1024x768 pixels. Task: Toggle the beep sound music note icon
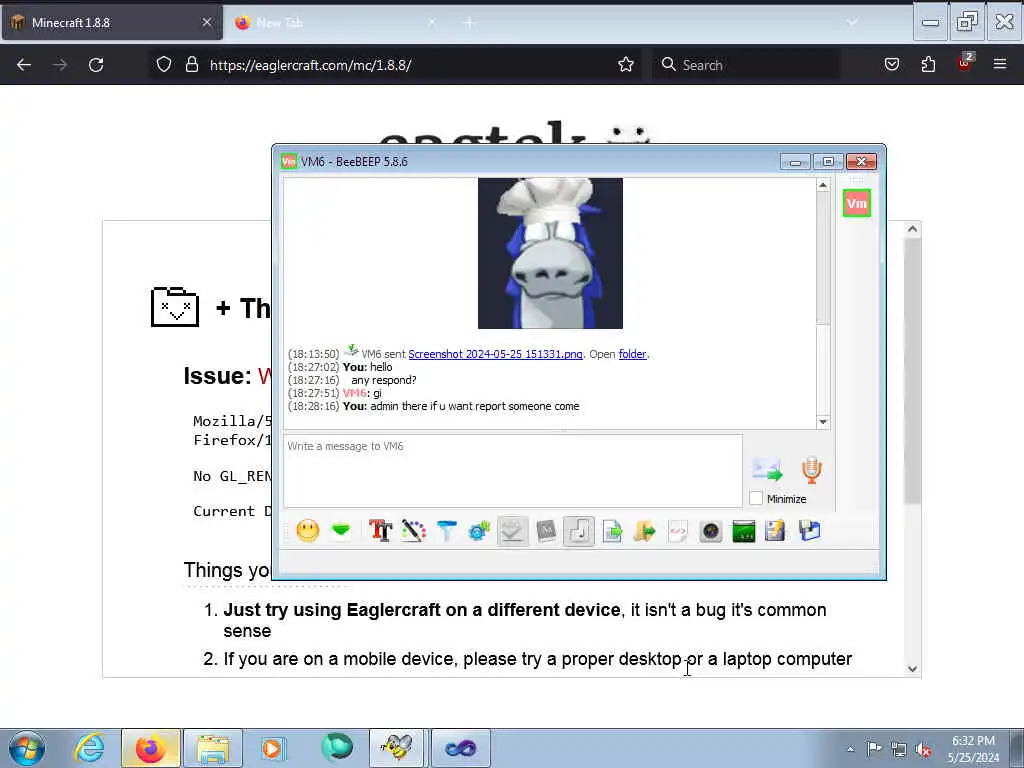[579, 530]
